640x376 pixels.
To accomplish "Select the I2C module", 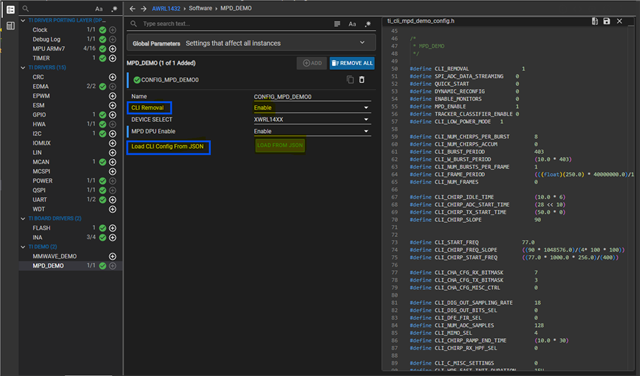I will 37,134.
